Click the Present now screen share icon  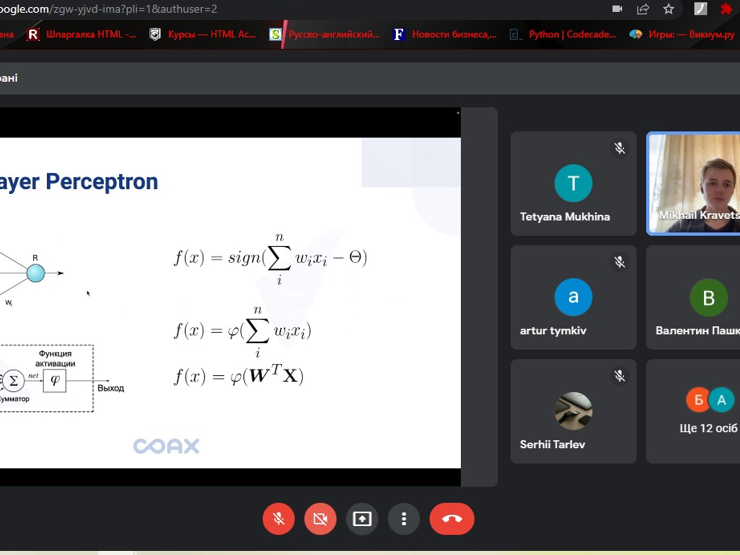pos(362,519)
